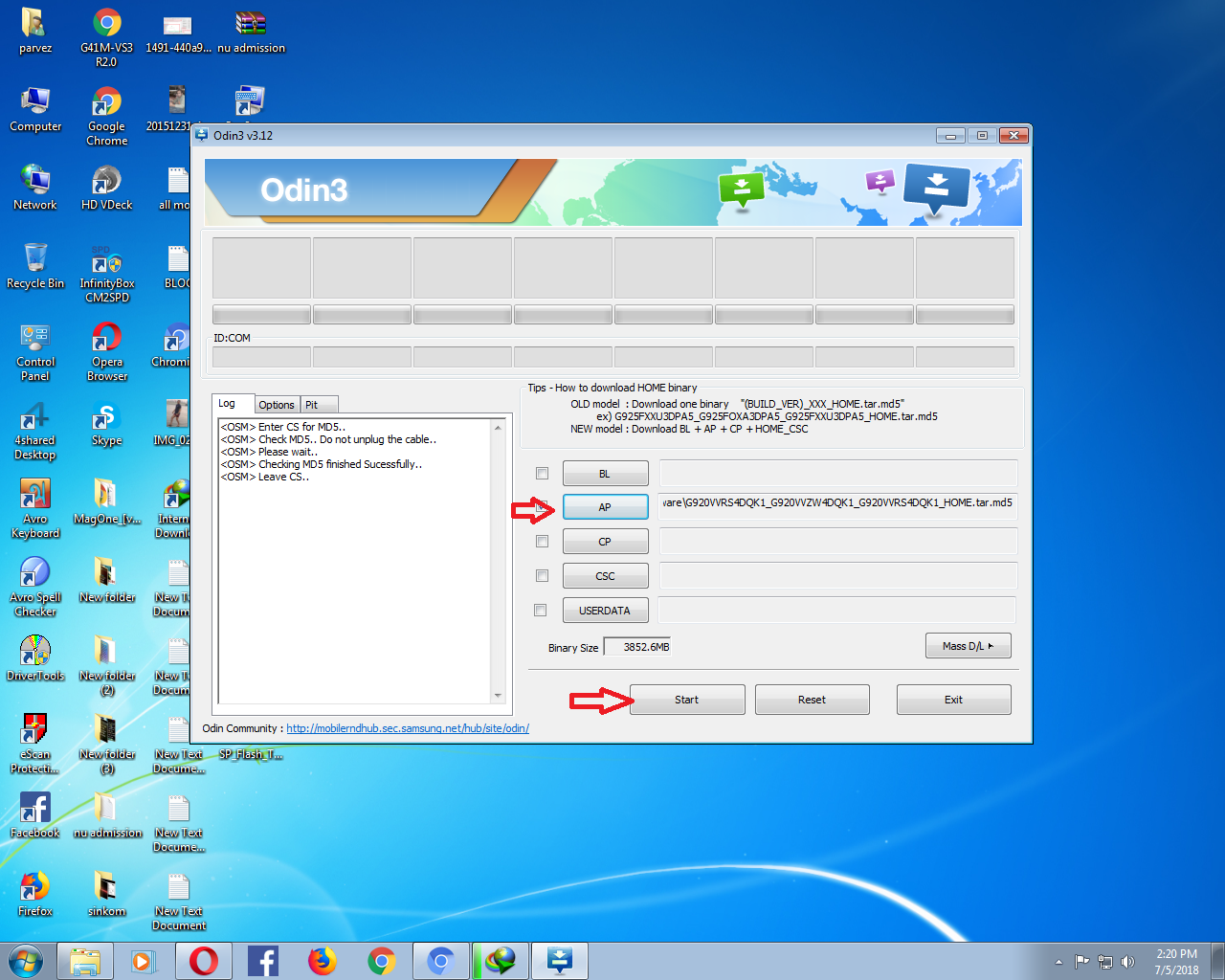The width and height of the screenshot is (1225, 980).
Task: Open the DriverTools shortcut
Action: coord(35,658)
